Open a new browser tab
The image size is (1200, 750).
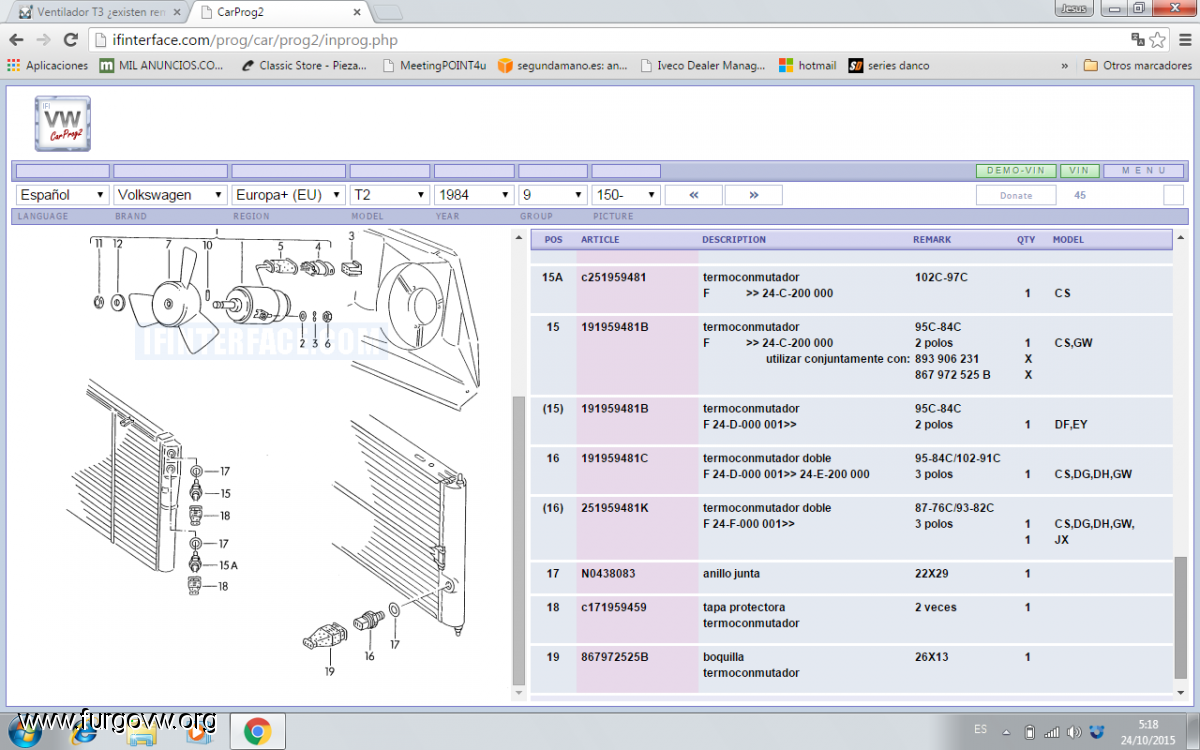[388, 13]
